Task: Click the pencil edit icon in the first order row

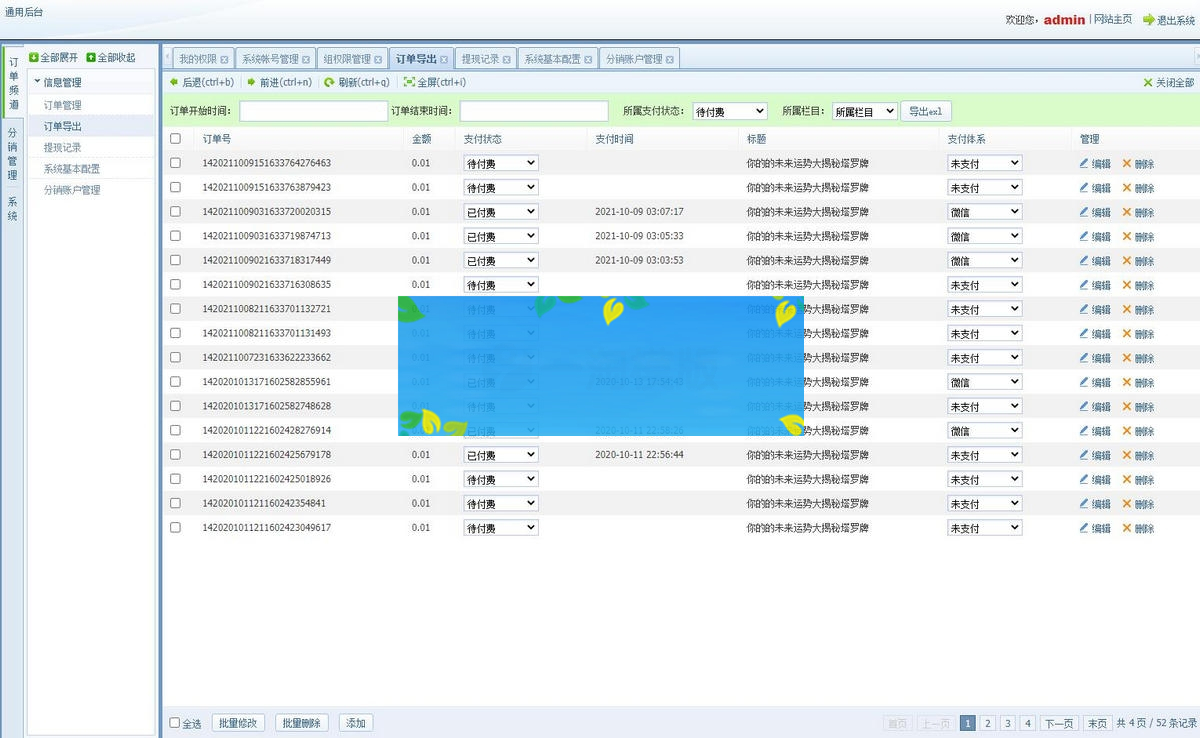Action: pyautogui.click(x=1084, y=163)
